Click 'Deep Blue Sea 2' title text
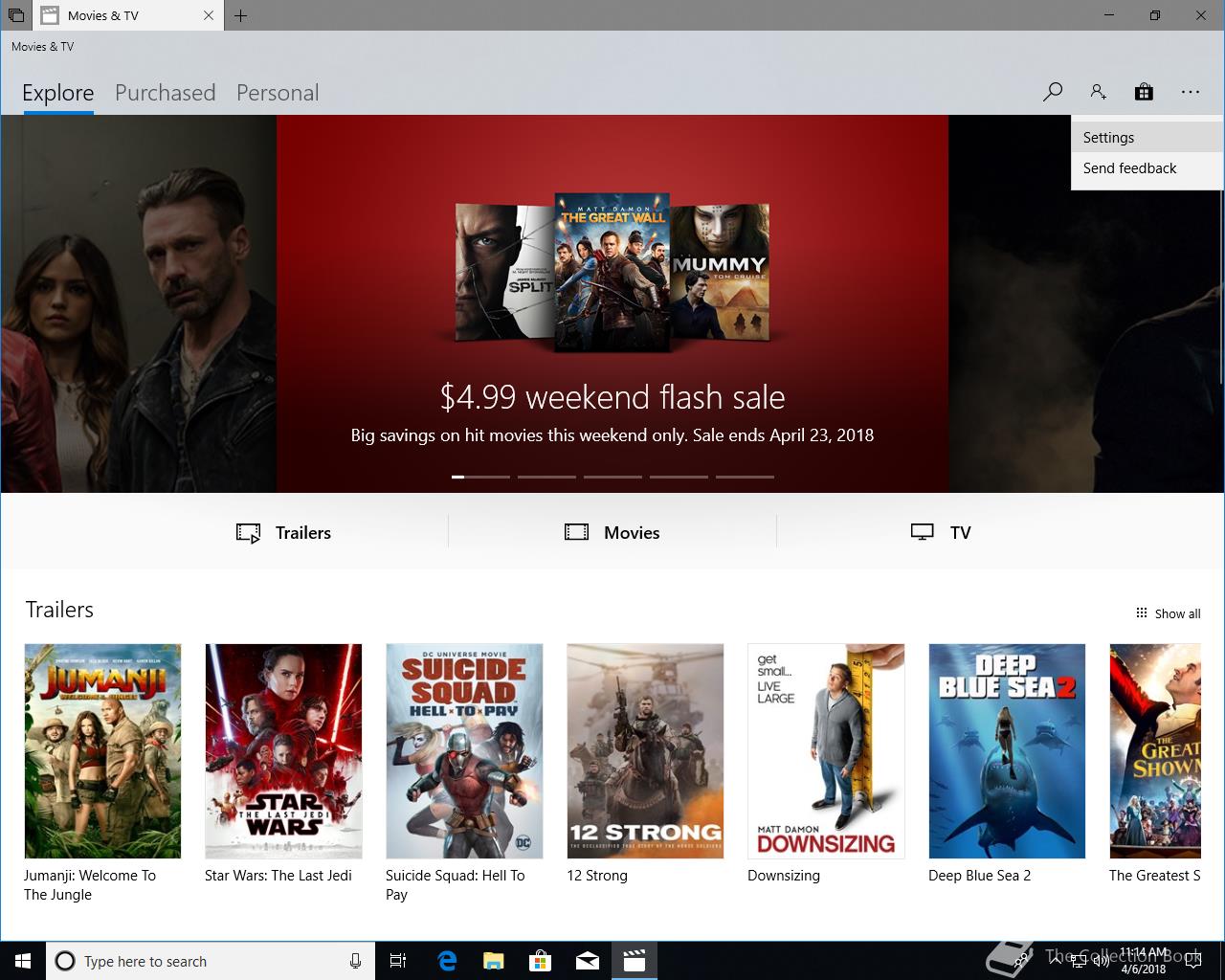The height and width of the screenshot is (980, 1225). pos(980,876)
